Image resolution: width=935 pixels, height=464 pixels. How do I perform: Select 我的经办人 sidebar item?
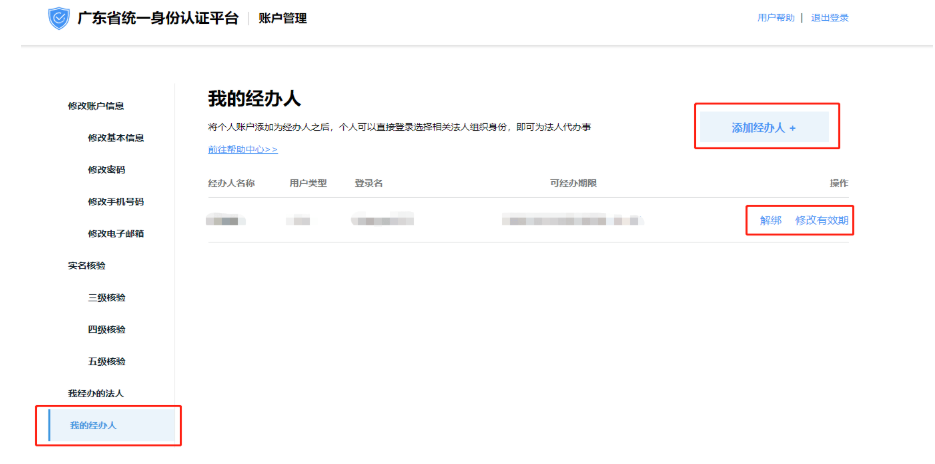93,426
